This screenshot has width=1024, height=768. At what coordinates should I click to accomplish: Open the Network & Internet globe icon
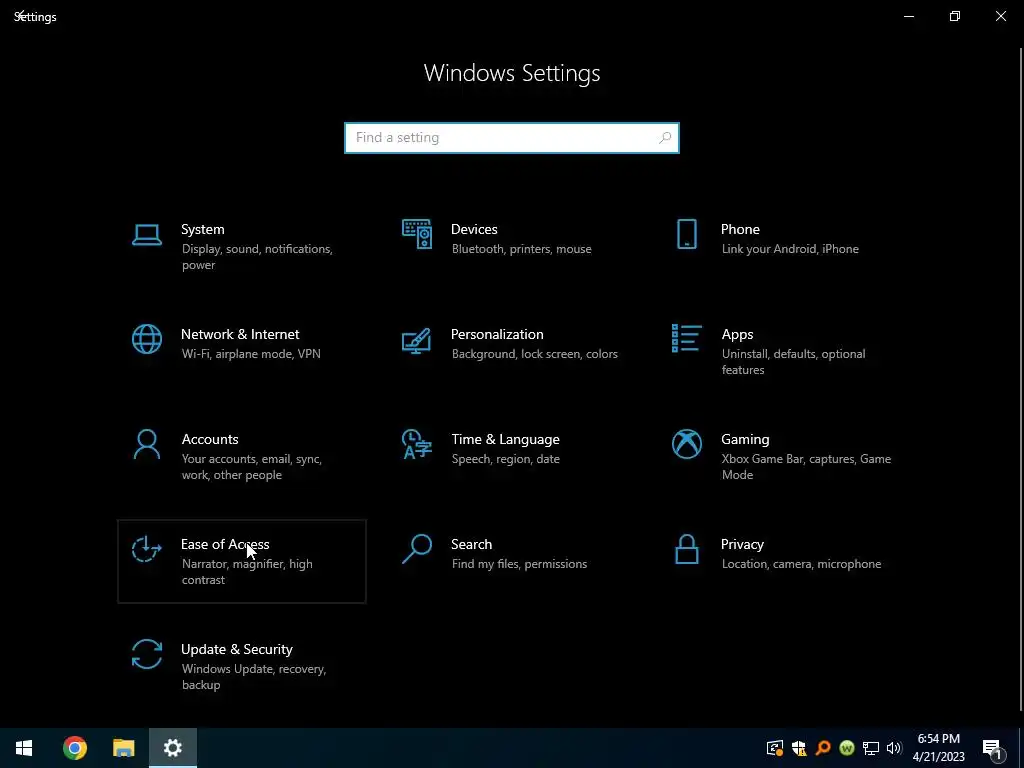click(147, 340)
